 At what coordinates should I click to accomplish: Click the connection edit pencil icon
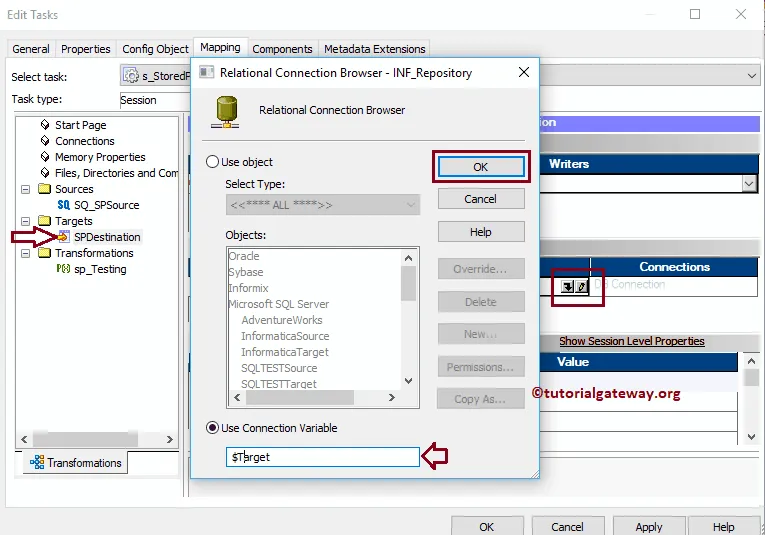tap(581, 286)
